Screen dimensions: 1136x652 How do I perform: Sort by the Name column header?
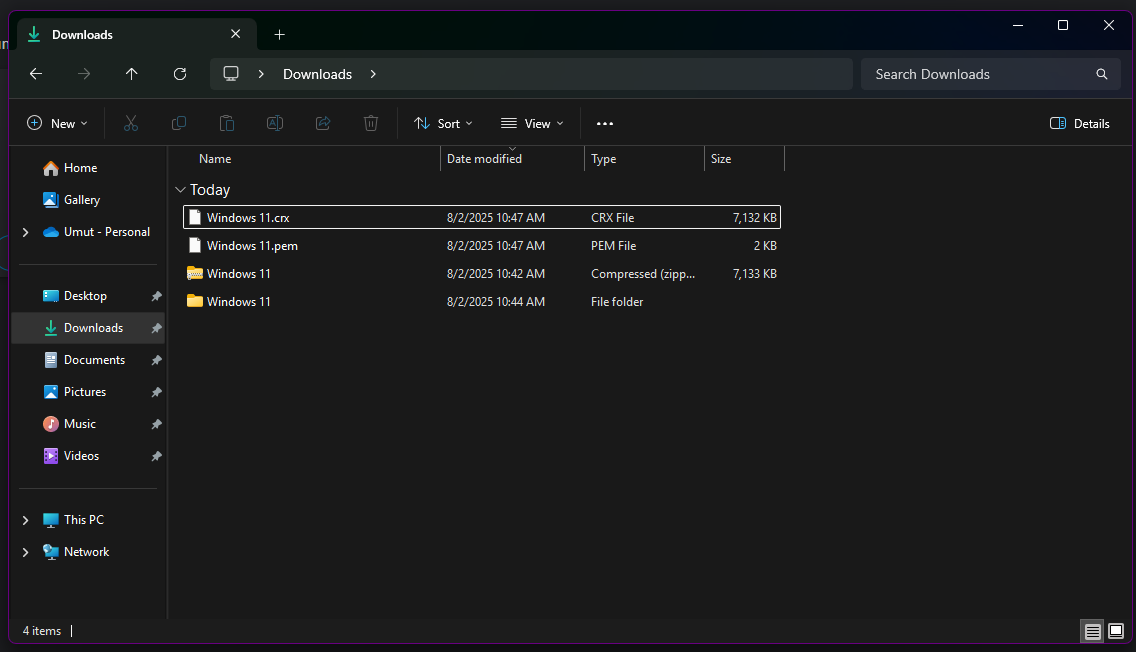pos(215,159)
